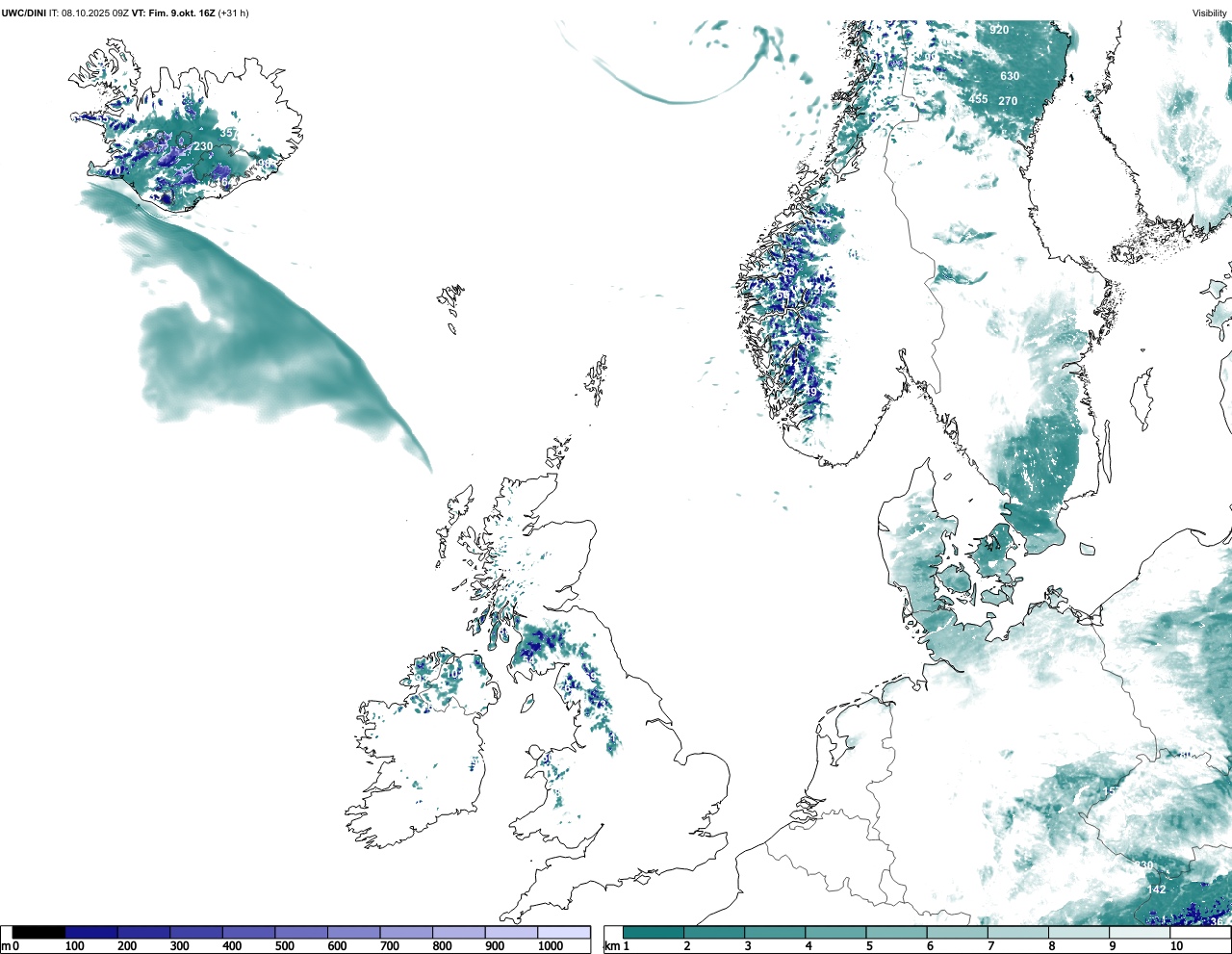Click the 1000 tick label on meter scale
This screenshot has height=954, width=1232.
pos(551,946)
